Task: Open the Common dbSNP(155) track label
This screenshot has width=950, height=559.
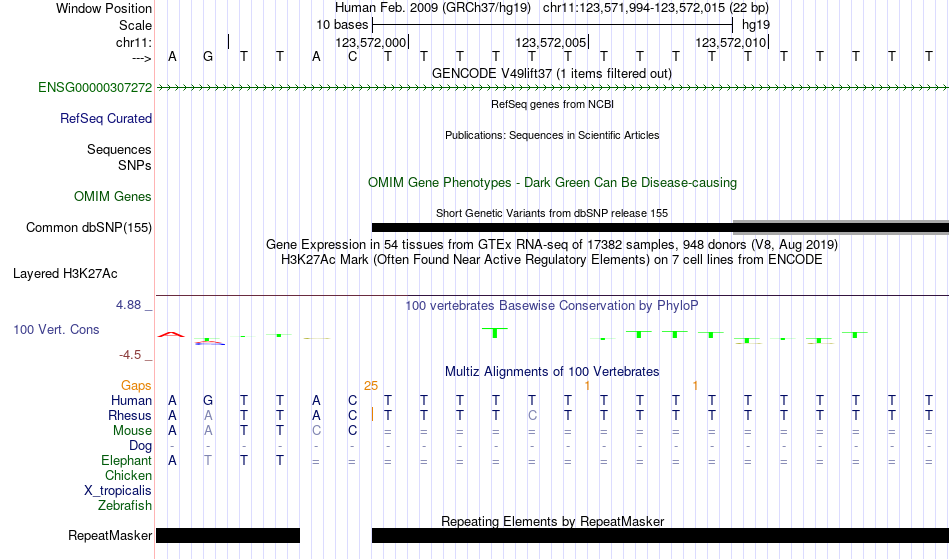Action: [x=89, y=227]
